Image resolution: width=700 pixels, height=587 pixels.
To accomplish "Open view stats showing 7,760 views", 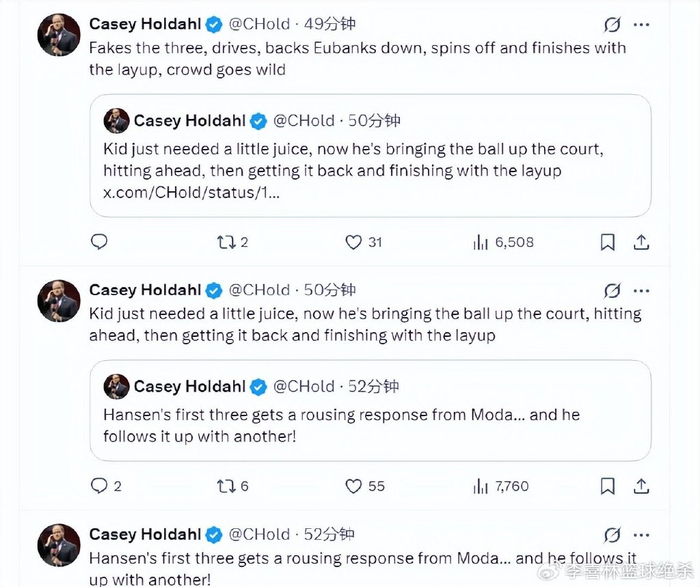I will click(480, 486).
